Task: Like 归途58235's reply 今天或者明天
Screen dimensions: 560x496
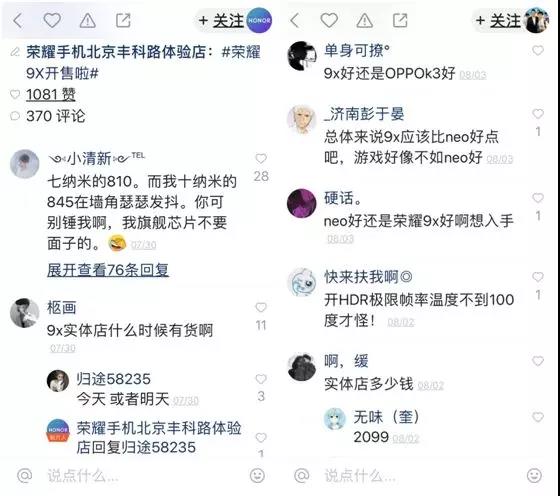Action: pyautogui.click(x=261, y=379)
